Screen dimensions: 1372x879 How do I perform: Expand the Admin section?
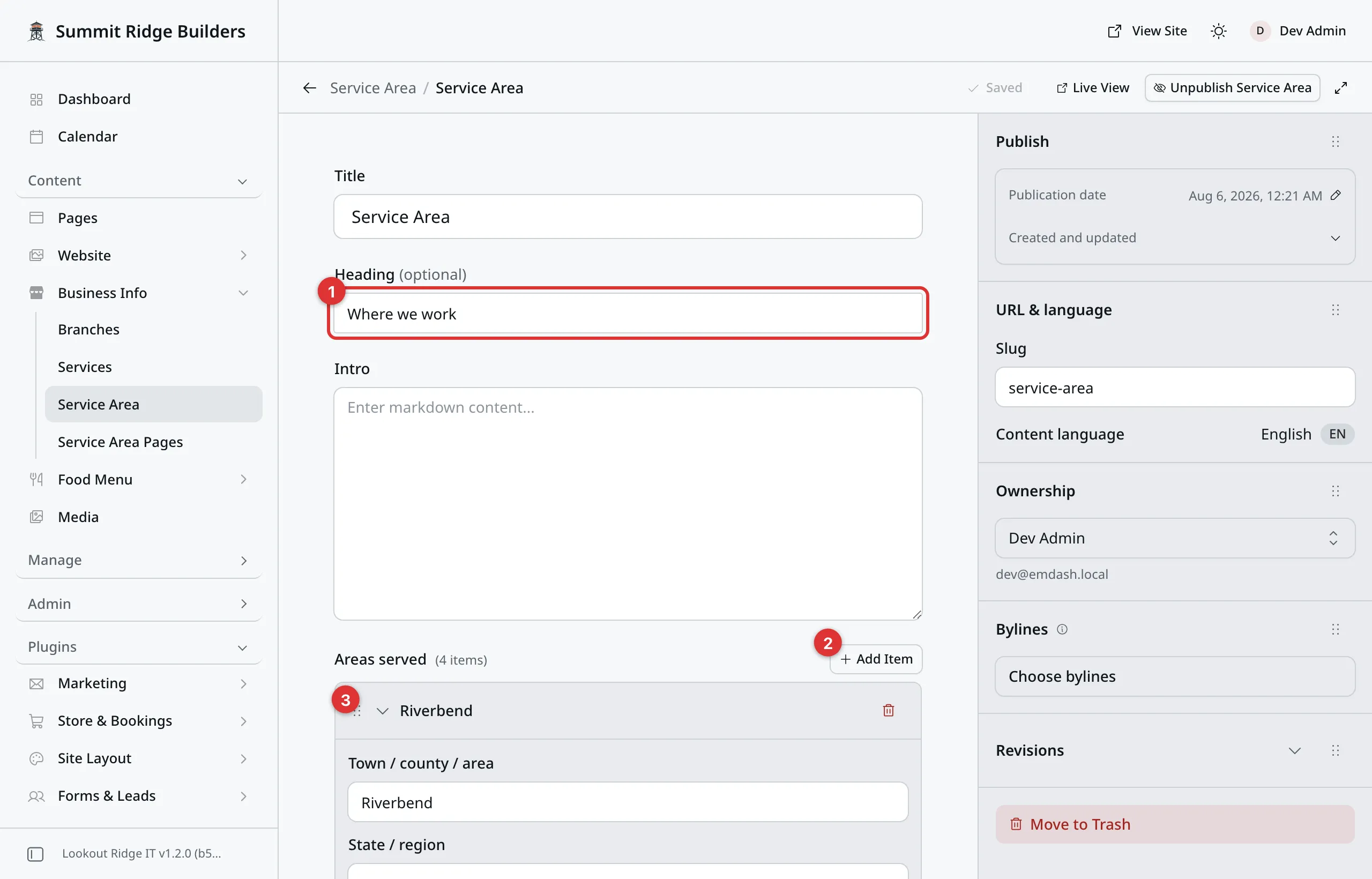pyautogui.click(x=139, y=604)
